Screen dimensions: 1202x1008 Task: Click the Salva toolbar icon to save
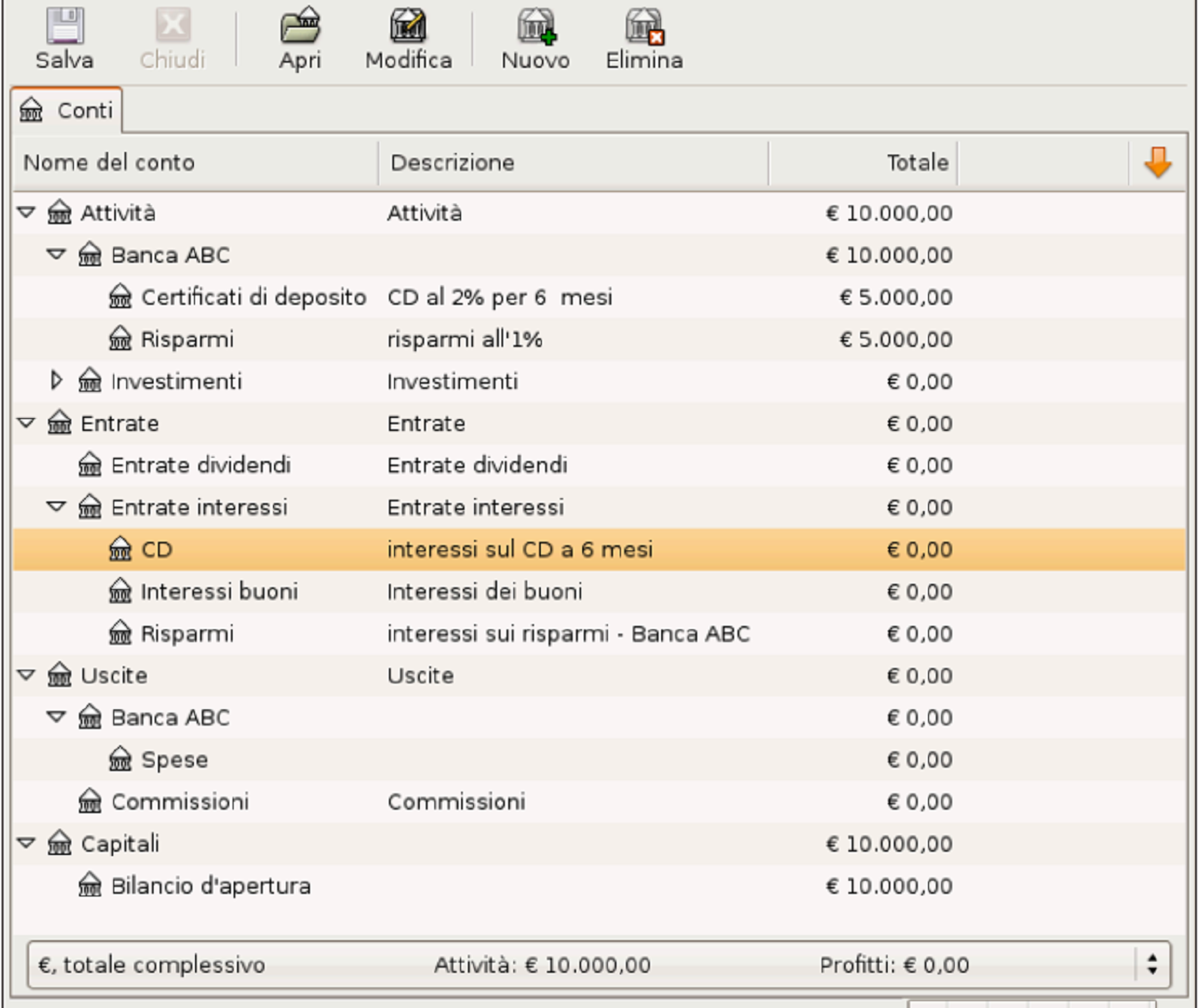click(x=64, y=34)
